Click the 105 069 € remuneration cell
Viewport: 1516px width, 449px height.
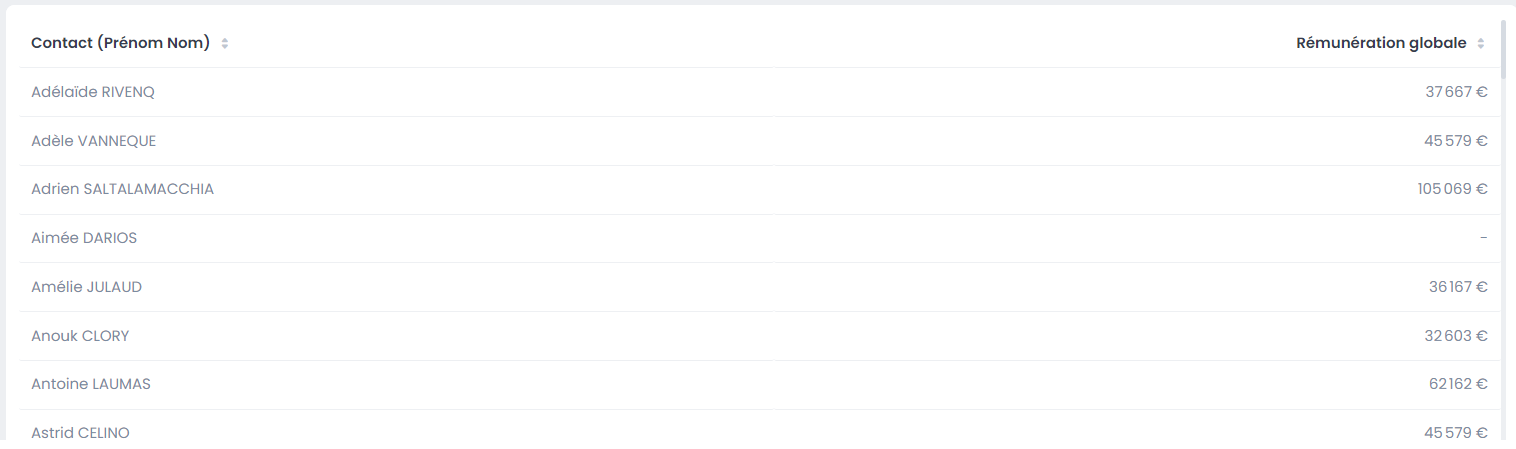coord(1452,189)
